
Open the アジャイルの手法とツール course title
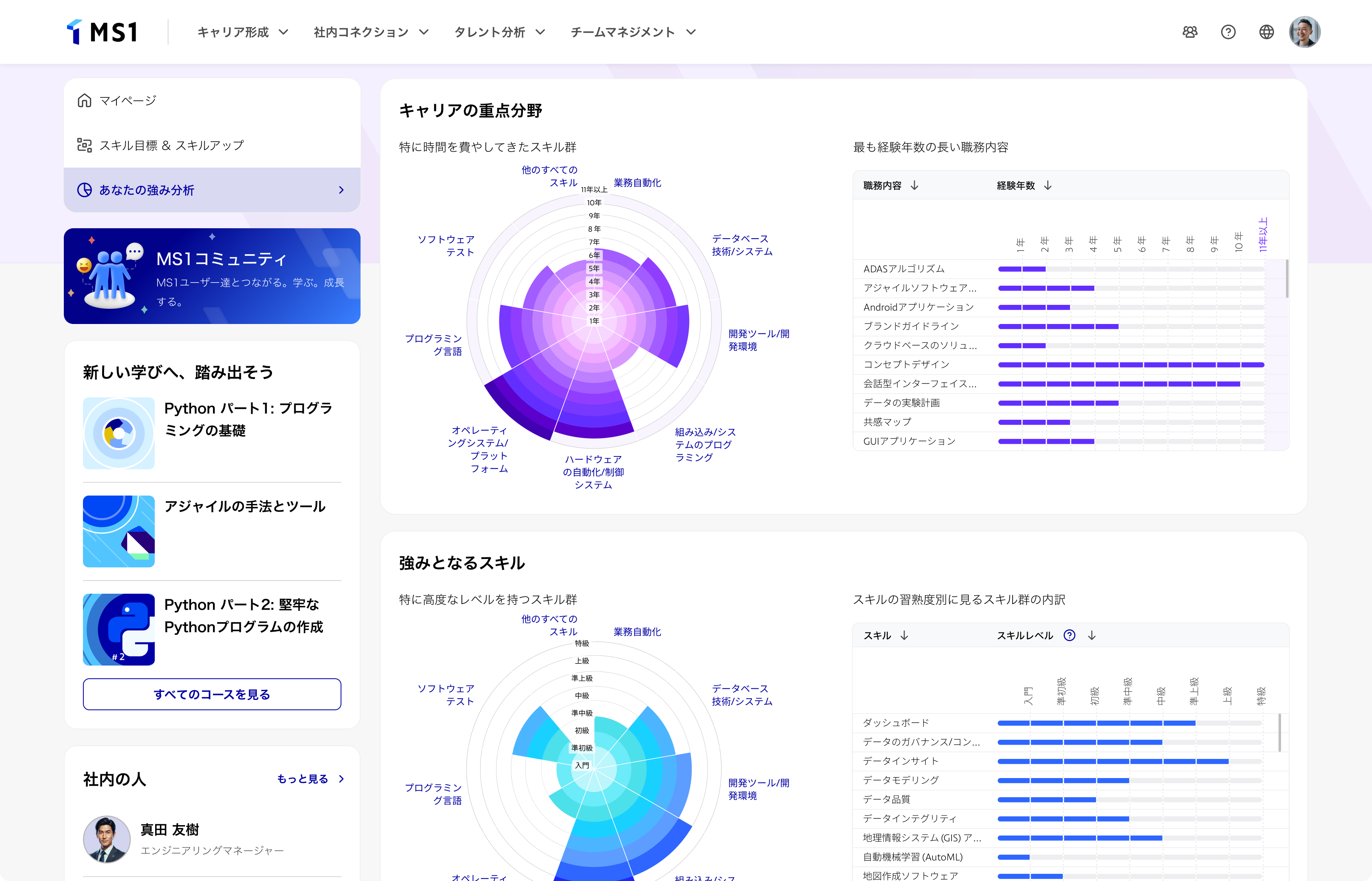tap(244, 506)
